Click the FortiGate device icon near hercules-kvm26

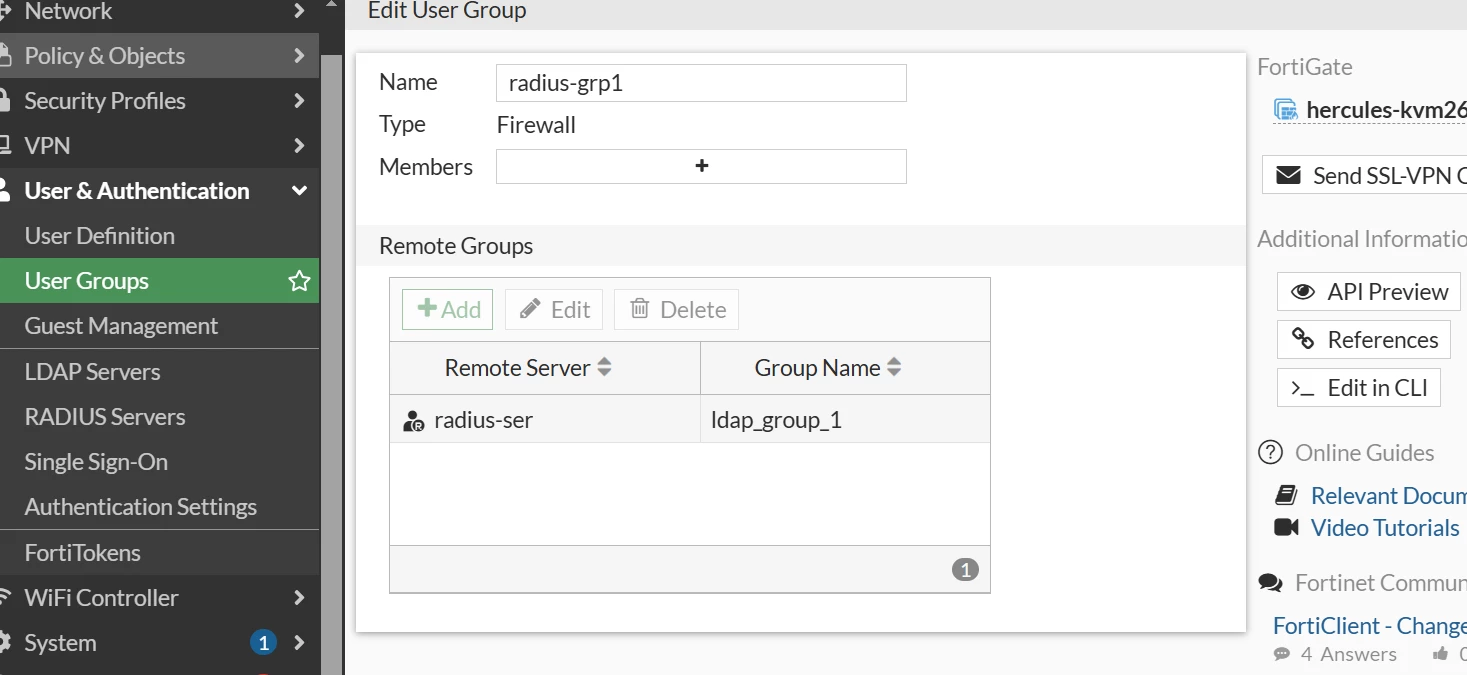pyautogui.click(x=1286, y=109)
